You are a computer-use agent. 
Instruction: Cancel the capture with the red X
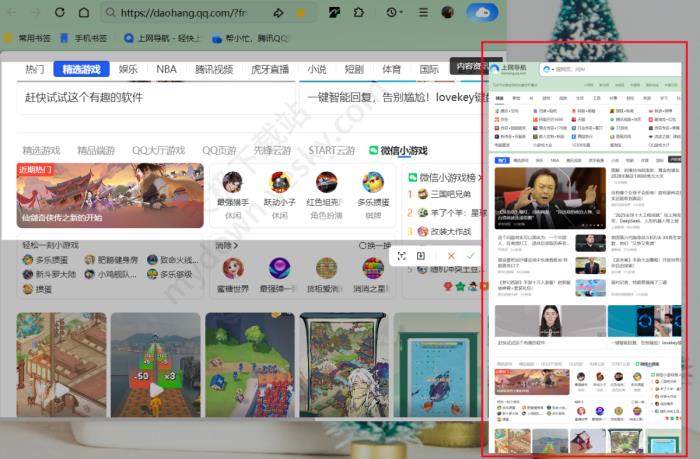click(x=450, y=257)
